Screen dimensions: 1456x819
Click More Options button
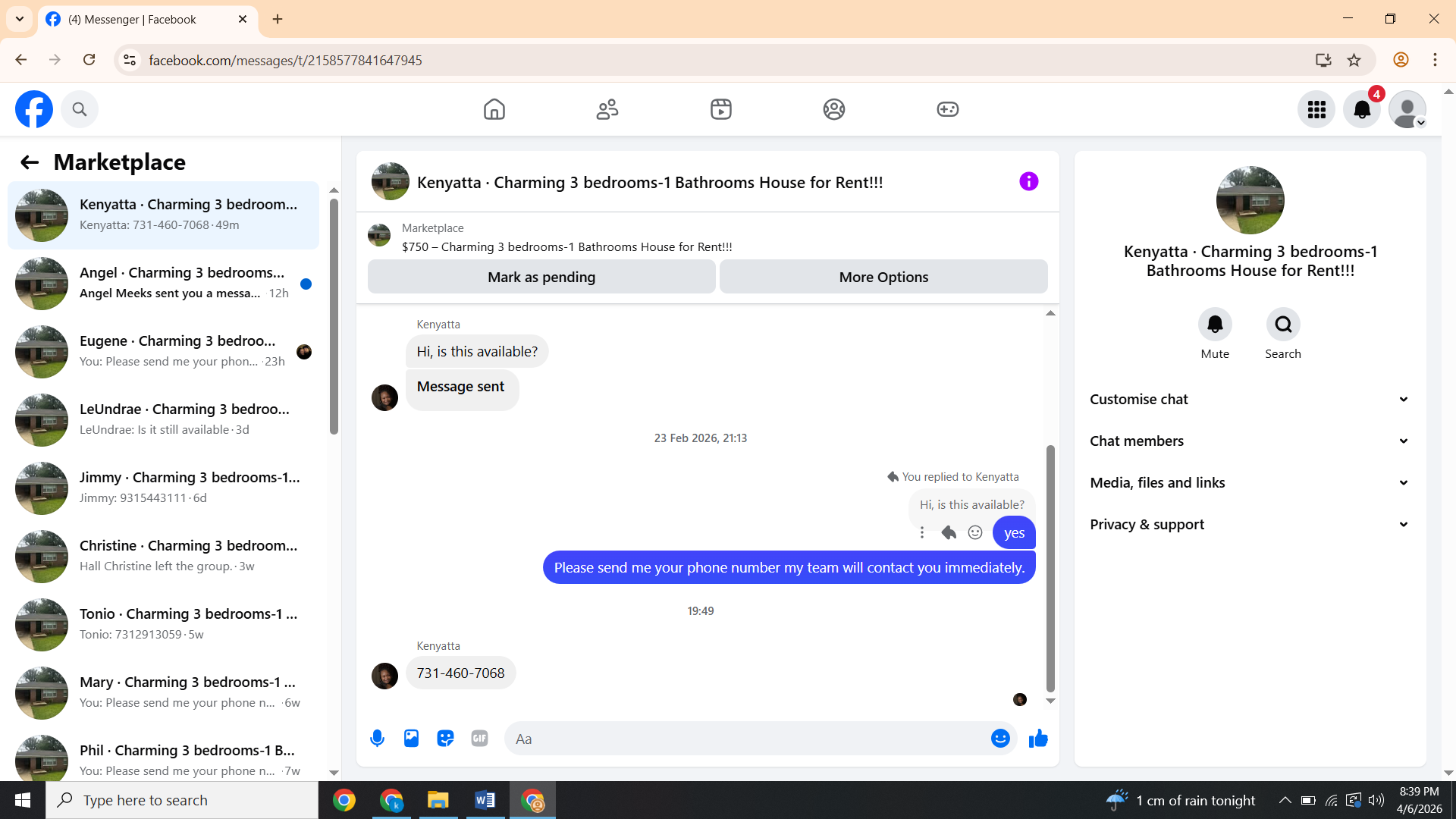(x=883, y=278)
